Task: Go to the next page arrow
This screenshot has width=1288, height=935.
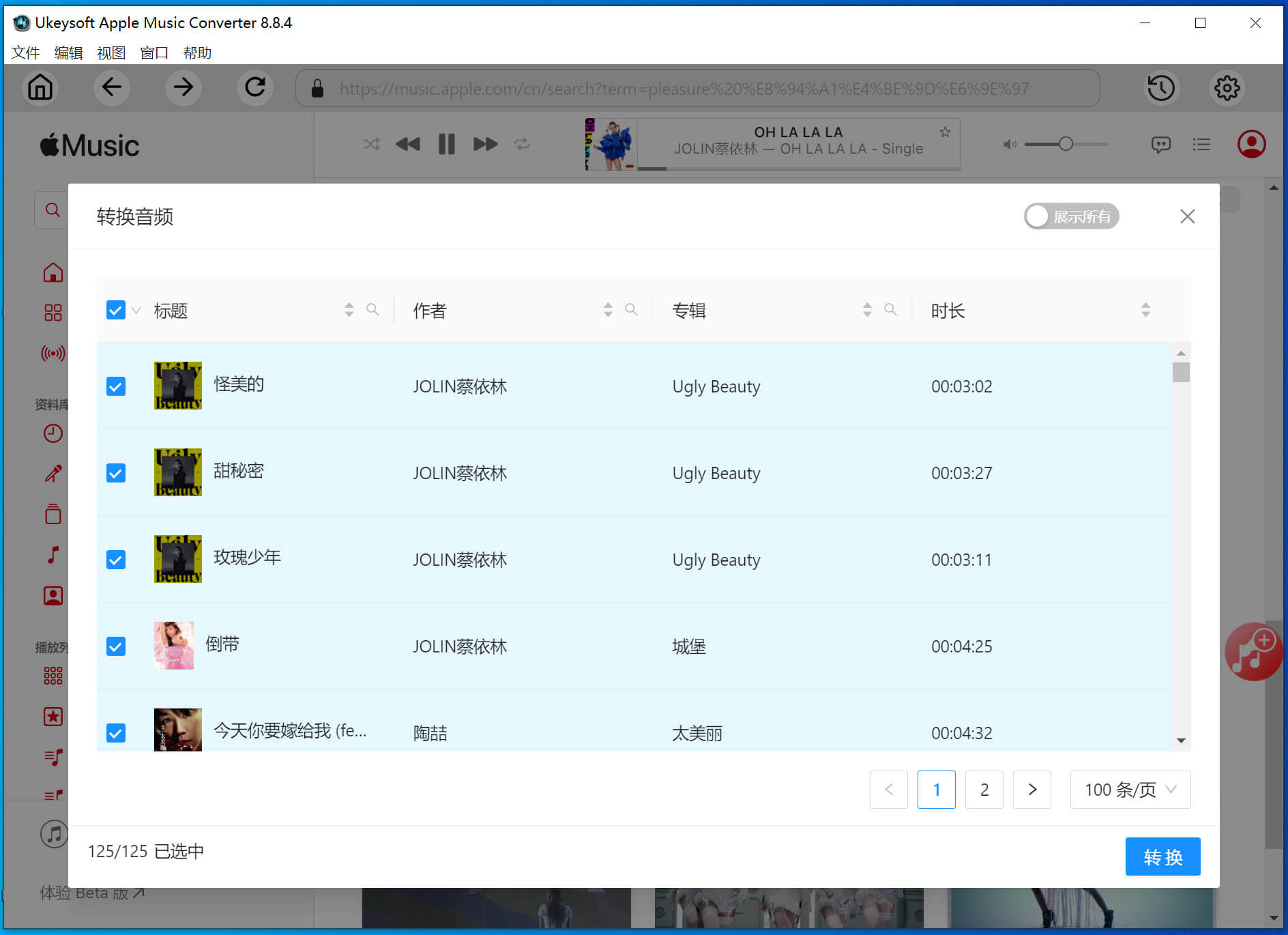Action: [1032, 790]
